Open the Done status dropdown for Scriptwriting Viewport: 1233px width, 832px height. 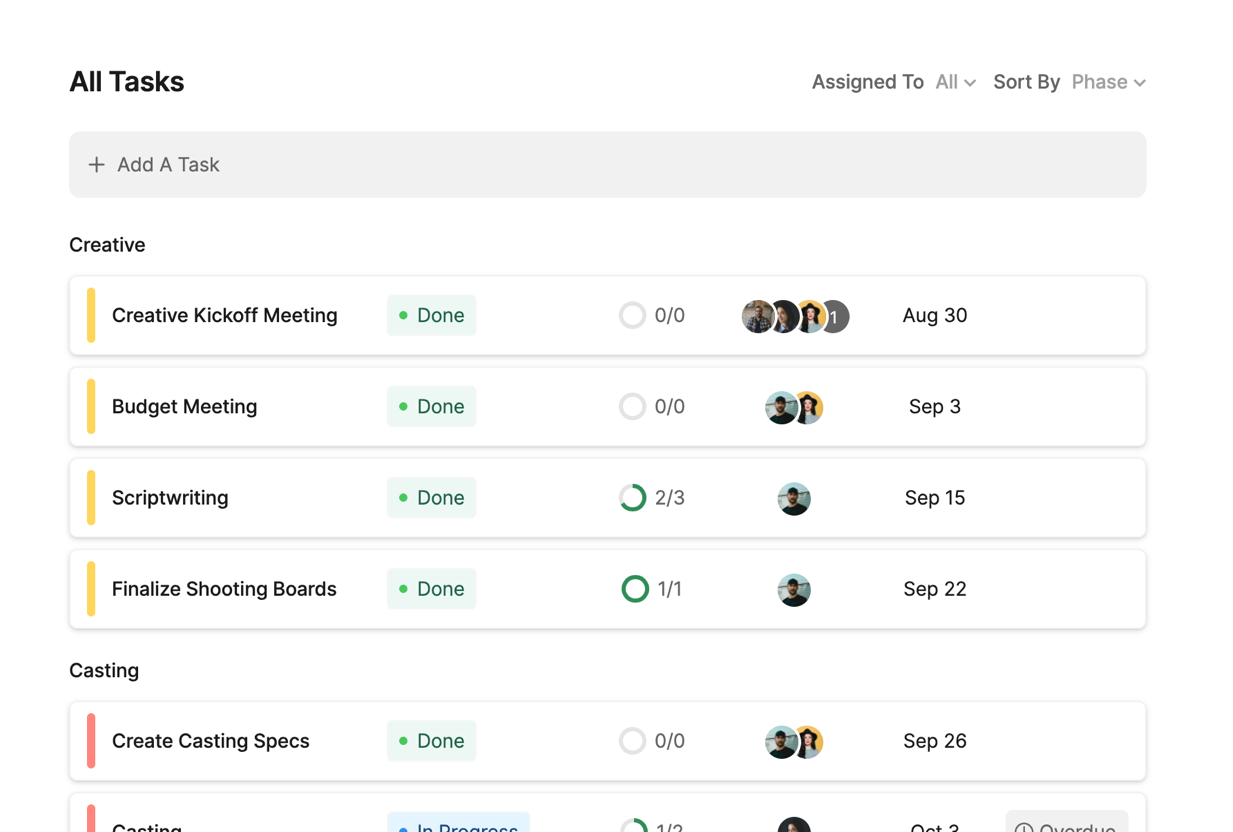coord(431,498)
